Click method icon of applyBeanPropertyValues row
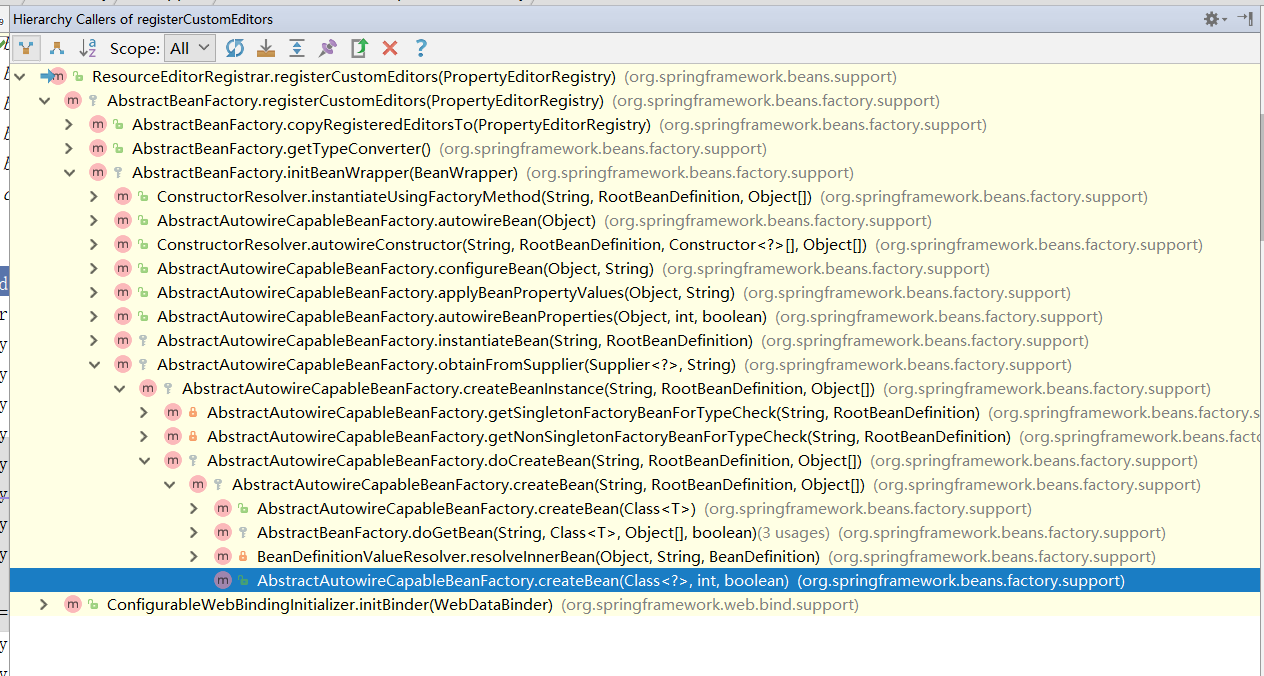The image size is (1264, 676). 122,293
